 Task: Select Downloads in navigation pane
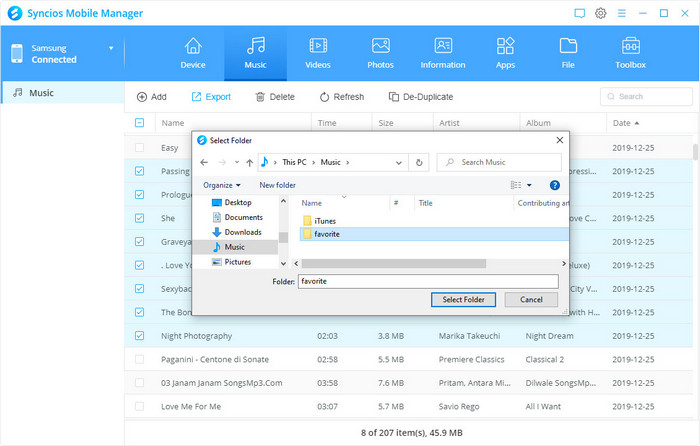coord(237,232)
